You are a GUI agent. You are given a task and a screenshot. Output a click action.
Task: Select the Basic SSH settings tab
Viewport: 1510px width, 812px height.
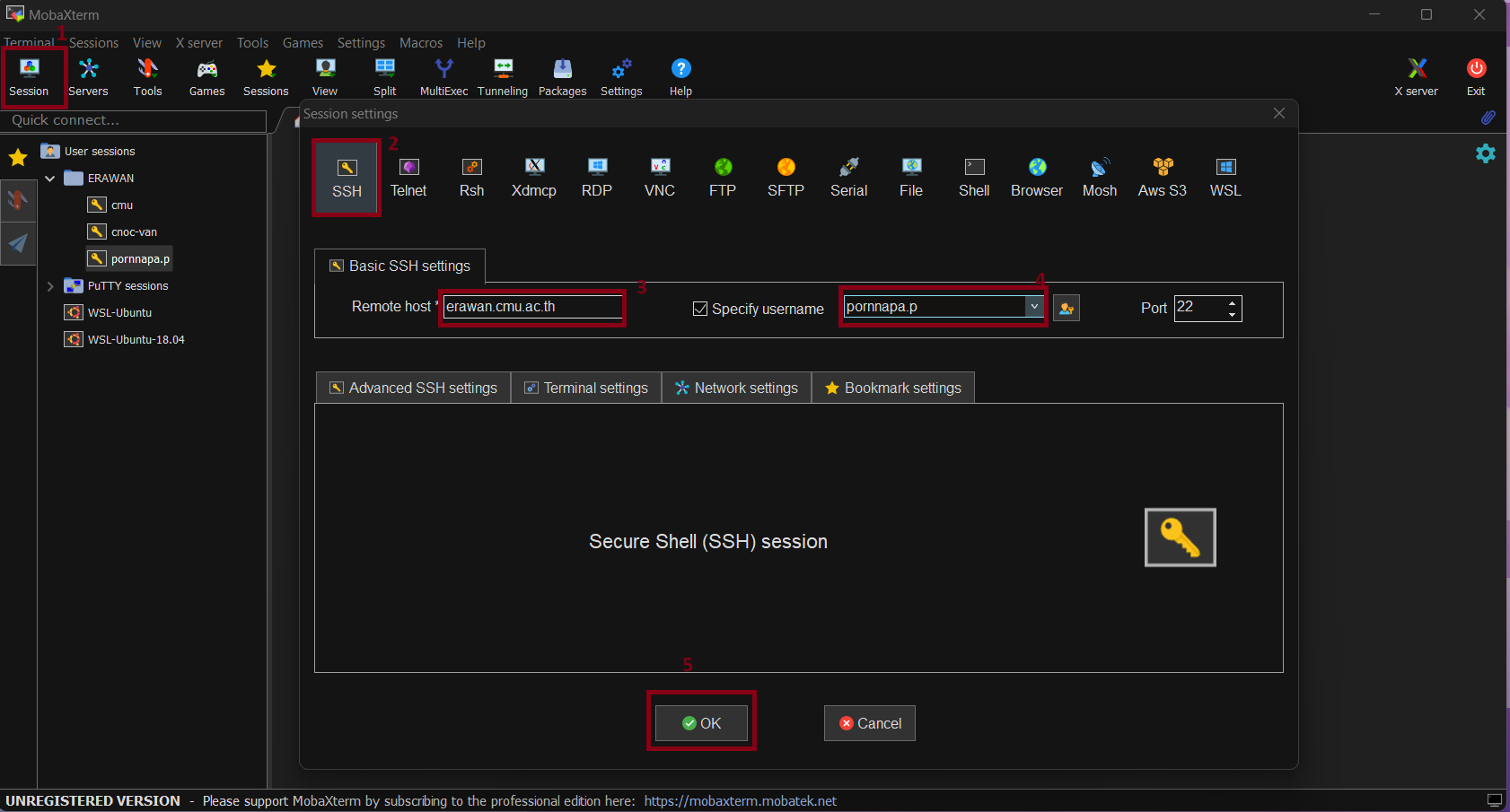click(400, 266)
